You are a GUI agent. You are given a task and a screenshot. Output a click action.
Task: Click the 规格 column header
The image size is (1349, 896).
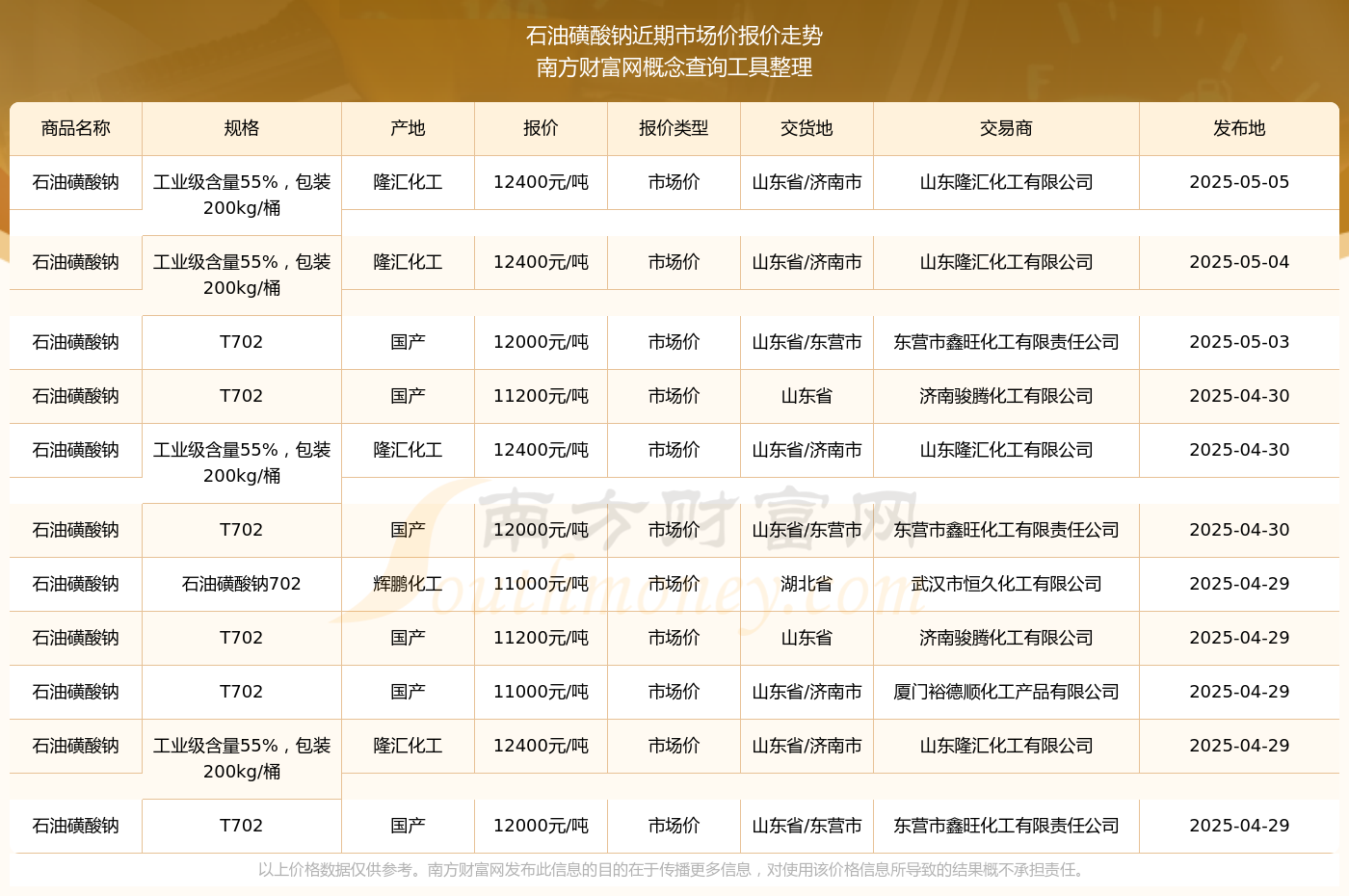242,128
